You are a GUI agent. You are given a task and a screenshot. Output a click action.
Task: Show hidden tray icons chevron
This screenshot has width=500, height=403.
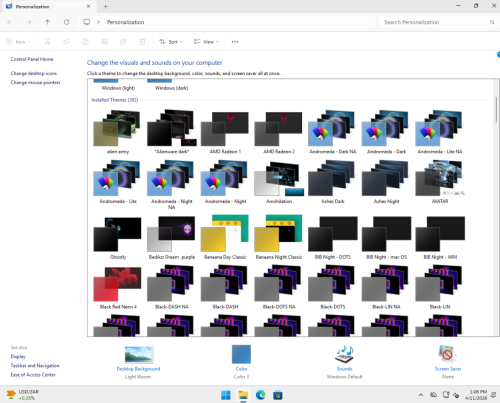point(421,395)
